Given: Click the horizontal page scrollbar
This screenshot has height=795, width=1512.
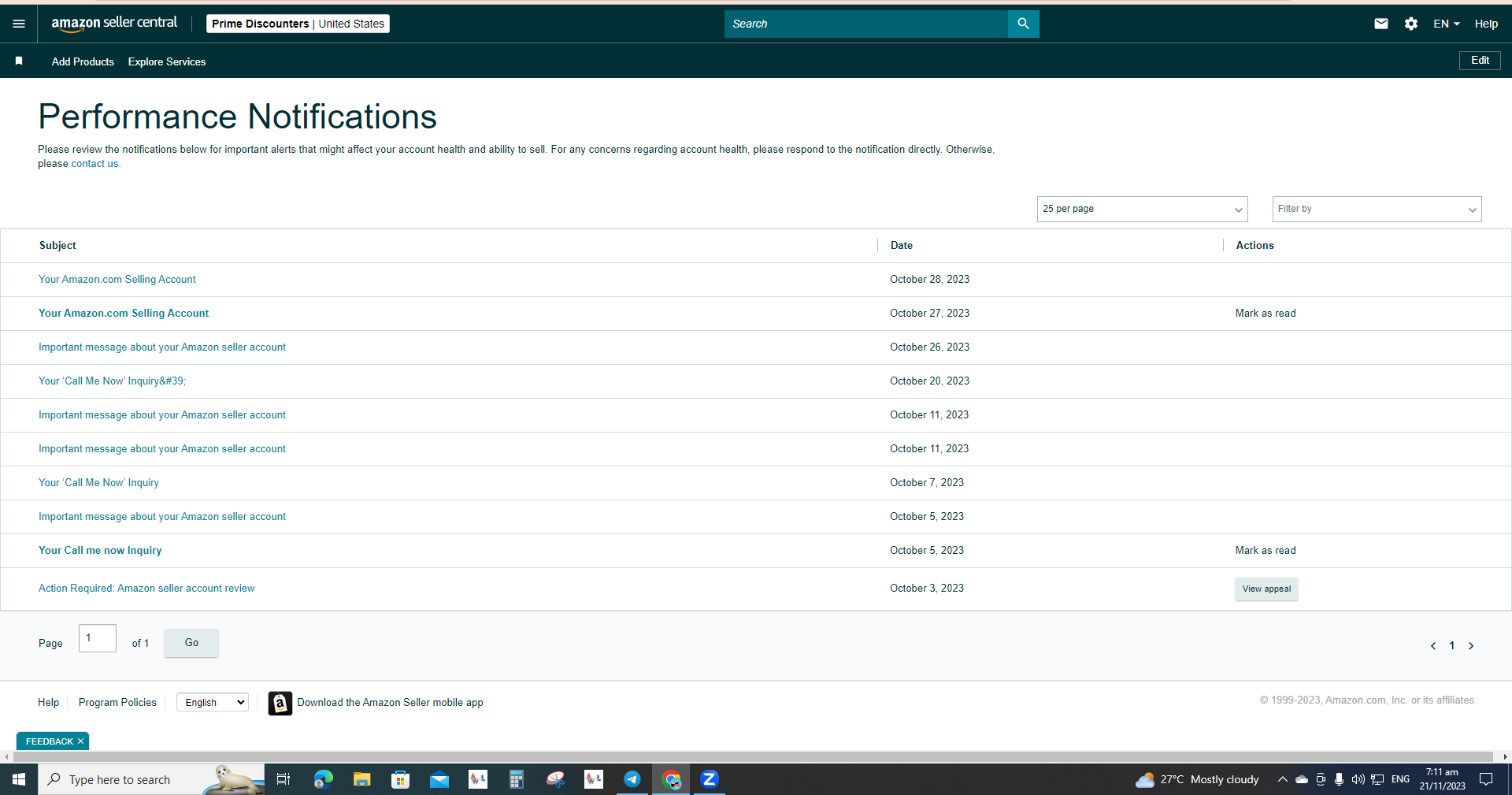Looking at the screenshot, I should tap(753, 756).
